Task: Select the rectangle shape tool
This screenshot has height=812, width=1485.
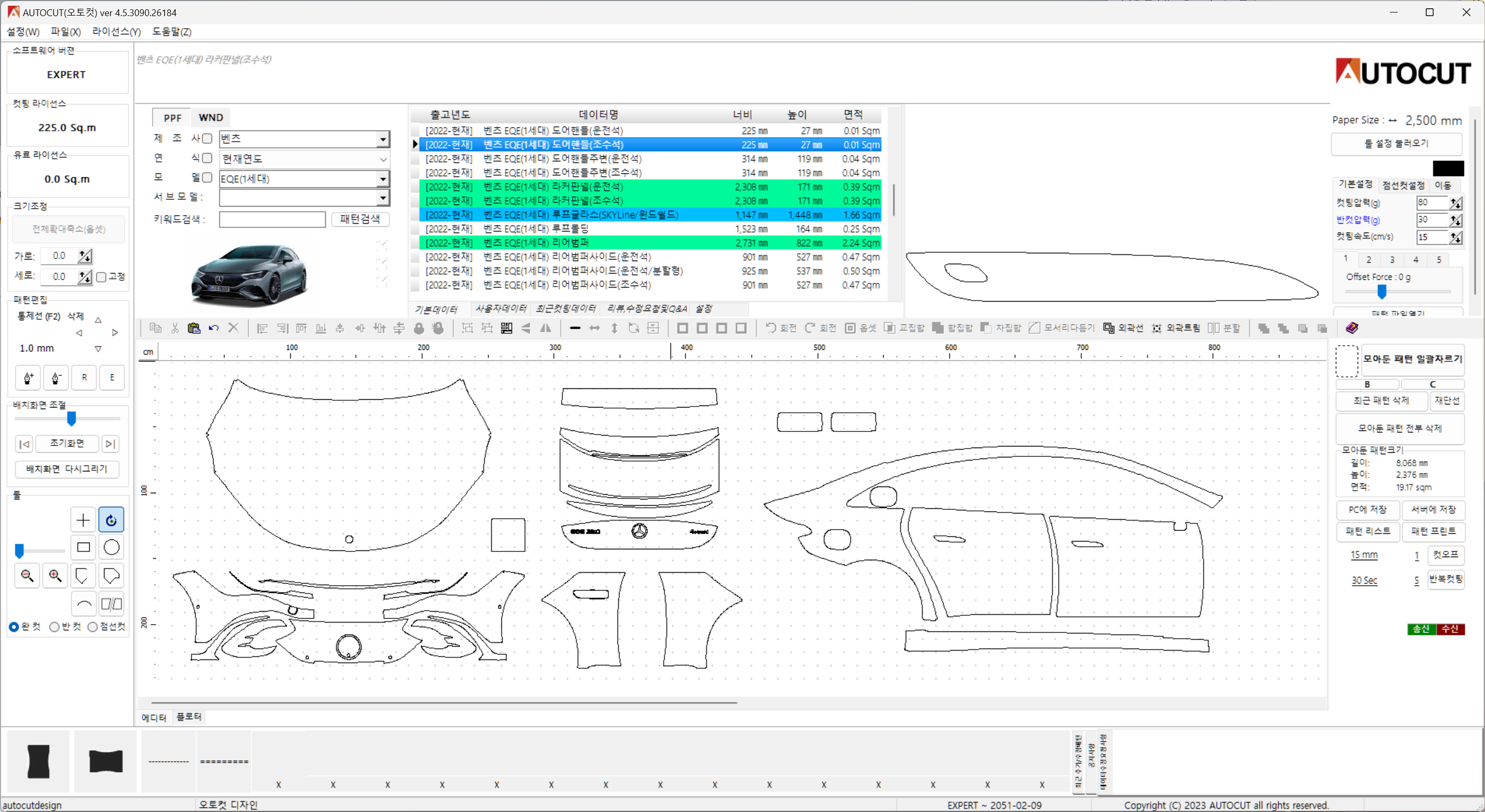Action: 83,547
